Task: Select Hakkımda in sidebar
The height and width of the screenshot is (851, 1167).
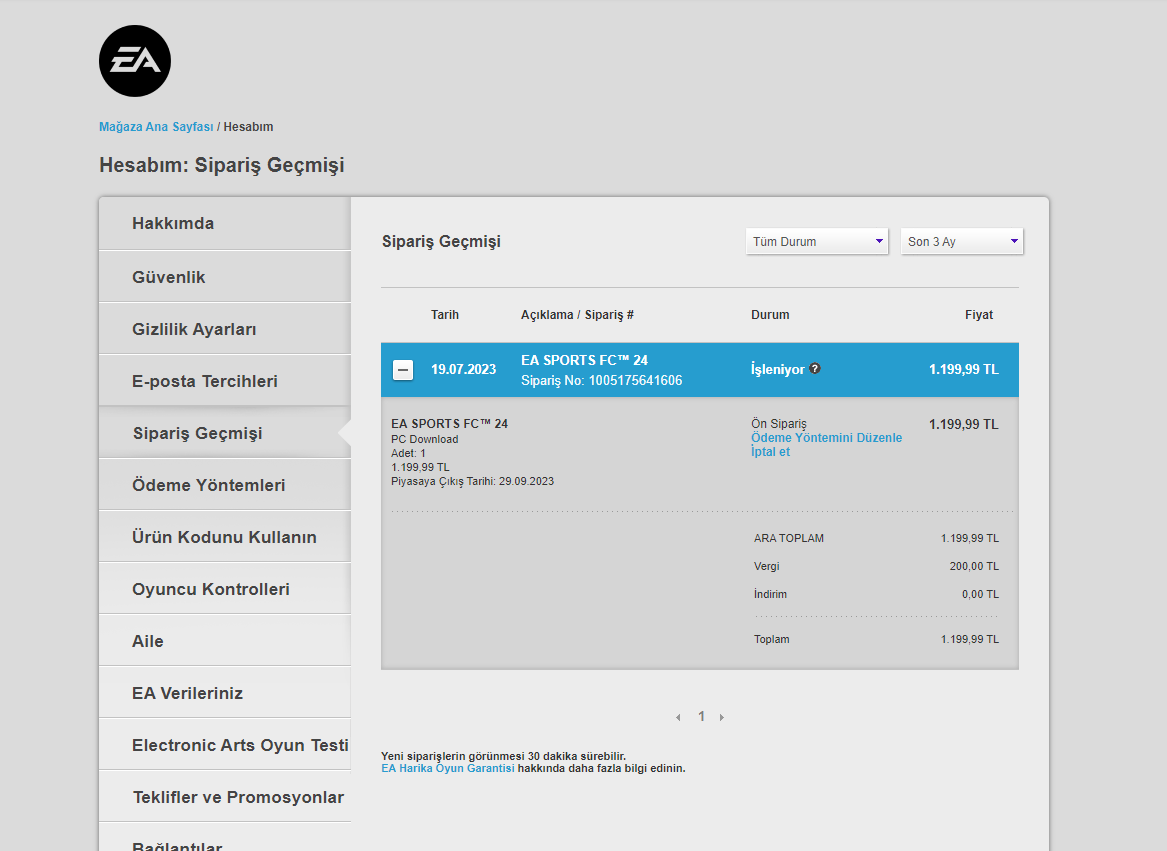Action: tap(225, 223)
